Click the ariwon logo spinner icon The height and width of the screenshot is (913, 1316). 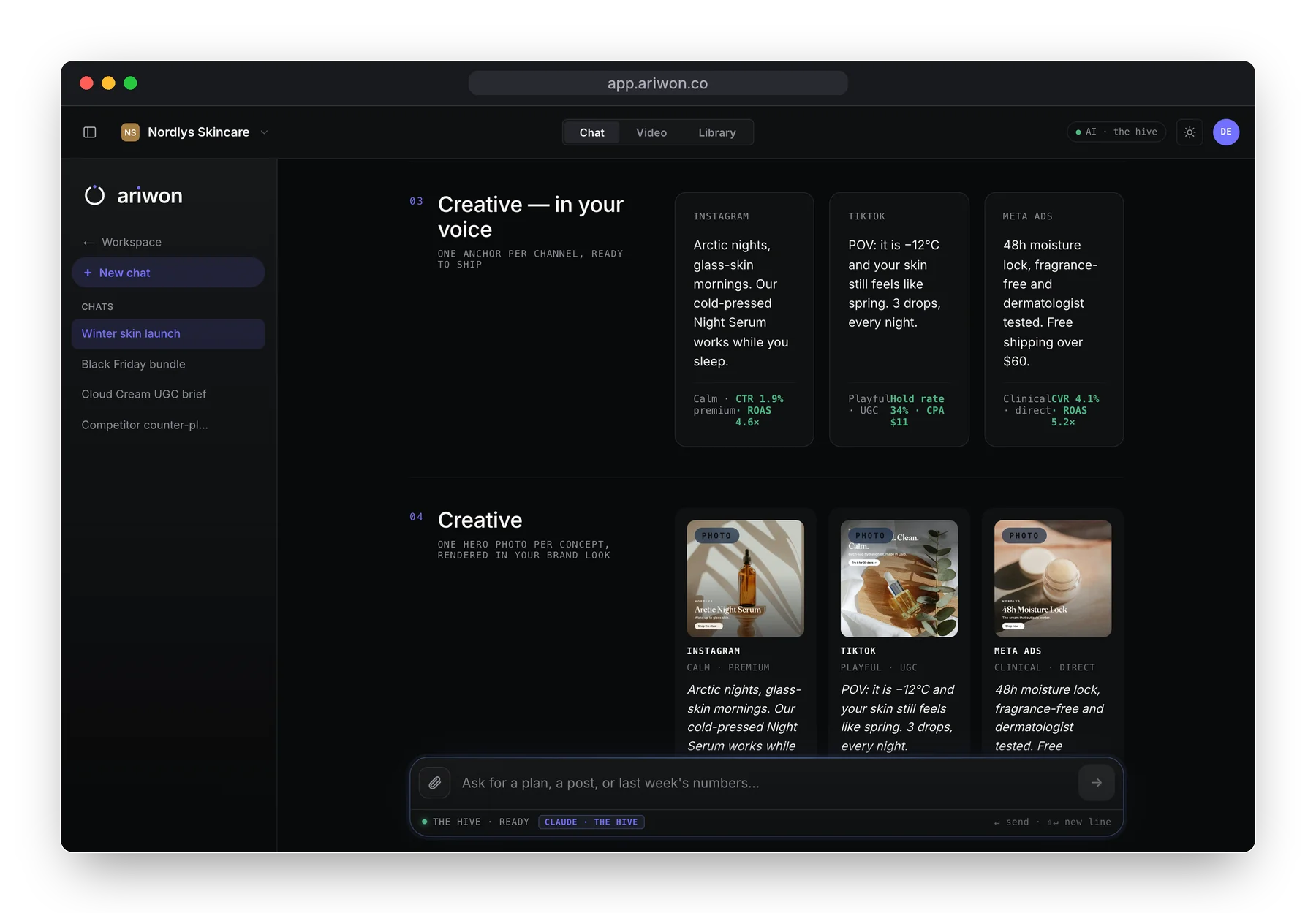pos(95,196)
